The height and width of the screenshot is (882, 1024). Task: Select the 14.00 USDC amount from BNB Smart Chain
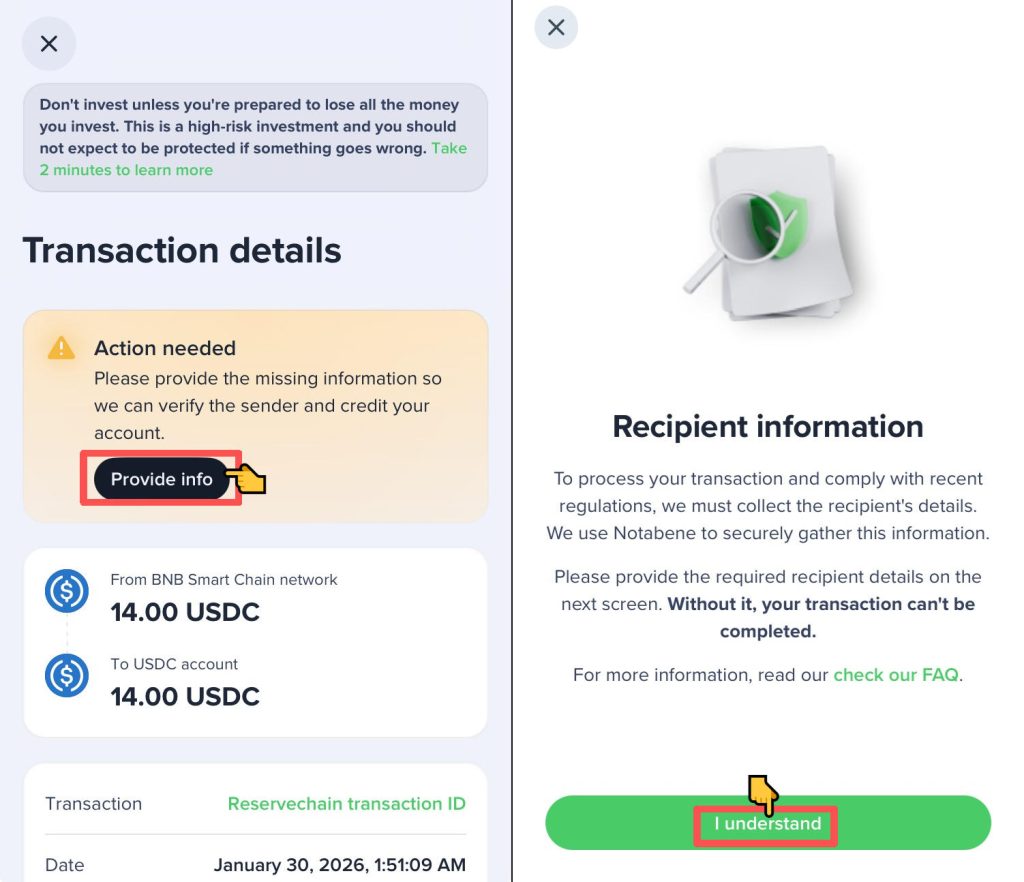point(185,612)
